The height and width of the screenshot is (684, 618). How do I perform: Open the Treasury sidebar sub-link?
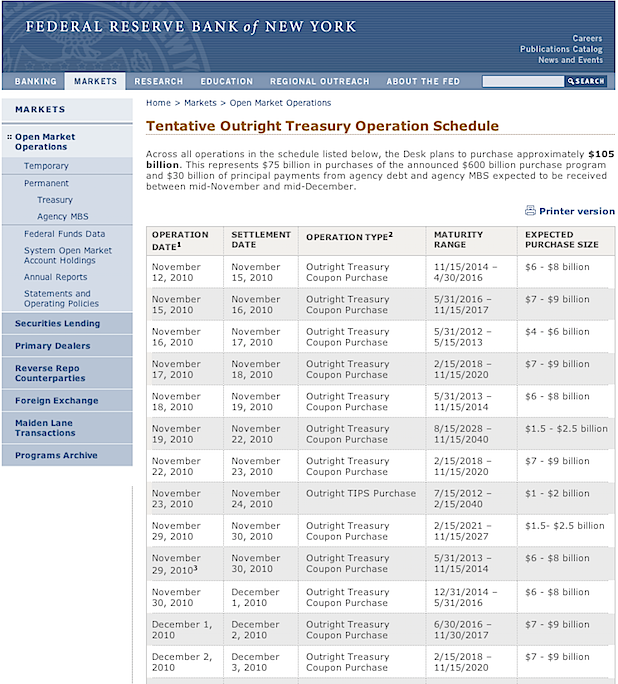[x=55, y=200]
